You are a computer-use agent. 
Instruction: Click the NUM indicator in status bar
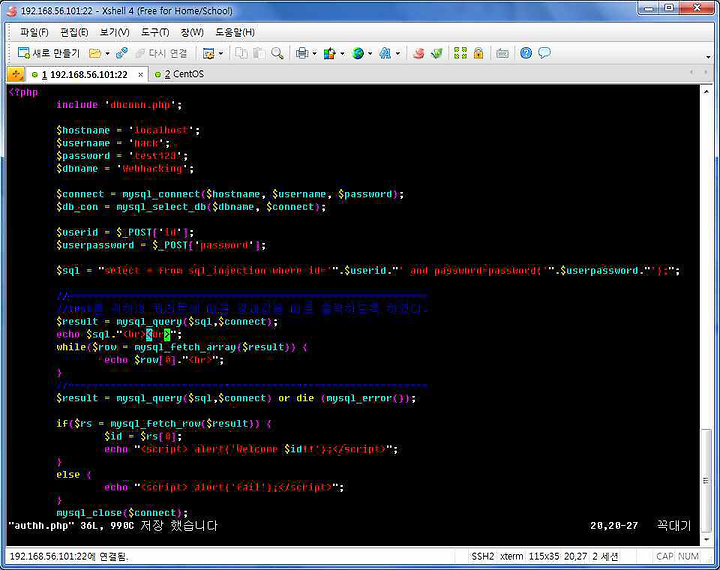[688, 556]
